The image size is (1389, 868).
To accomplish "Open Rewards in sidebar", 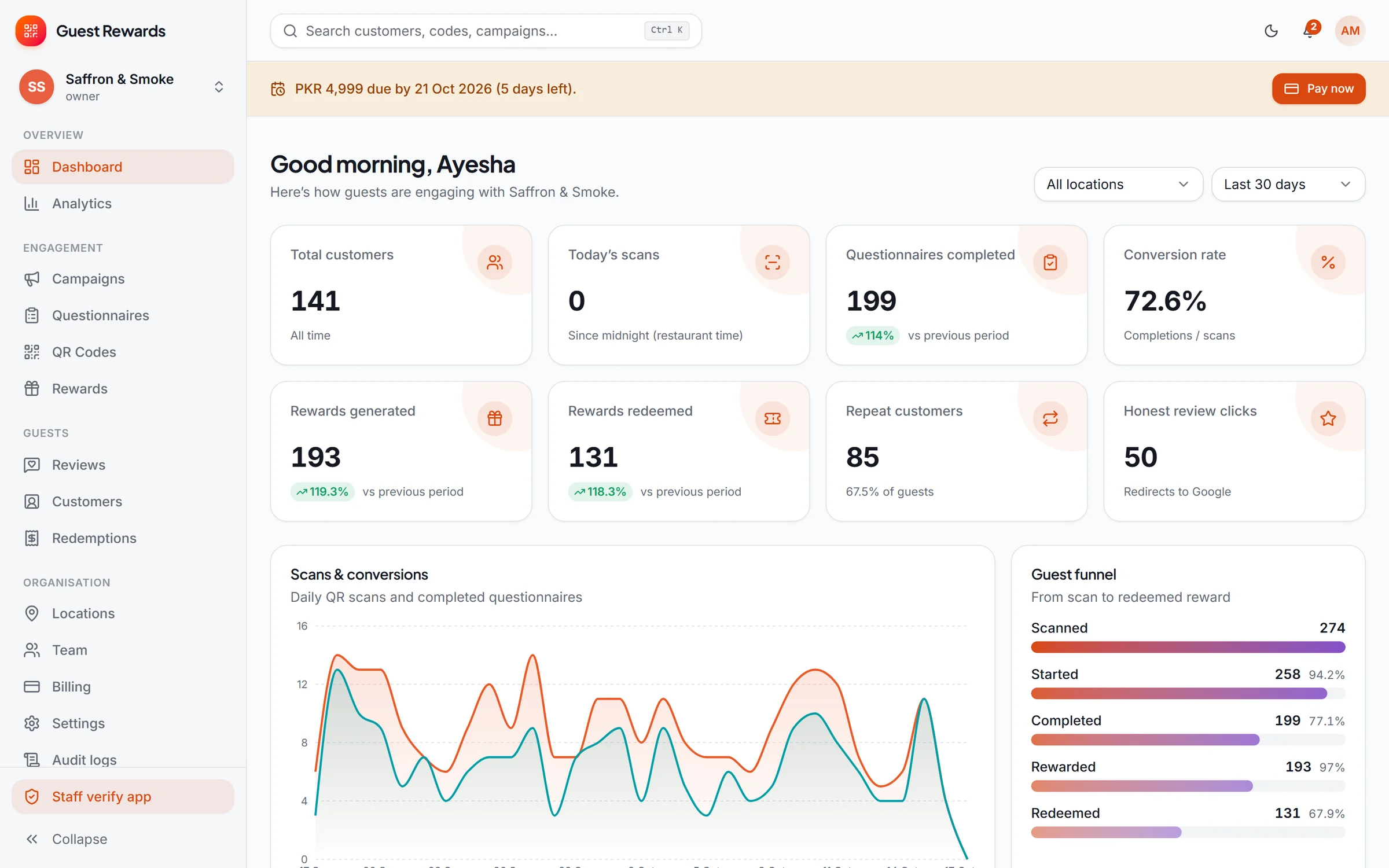I will [123, 389].
